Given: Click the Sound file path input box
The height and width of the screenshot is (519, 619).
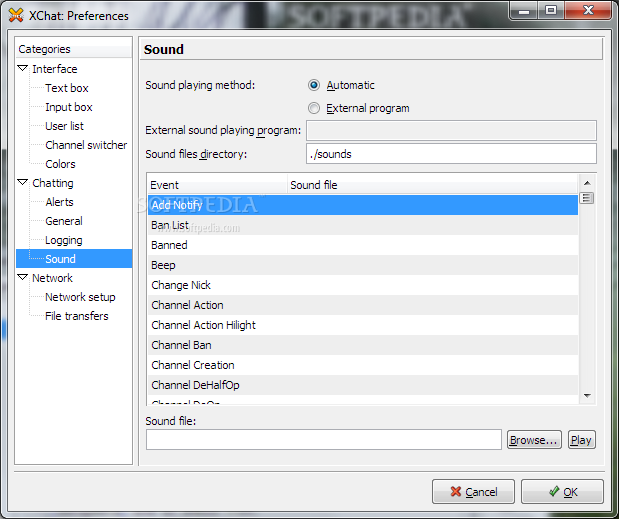Looking at the screenshot, I should [x=324, y=440].
